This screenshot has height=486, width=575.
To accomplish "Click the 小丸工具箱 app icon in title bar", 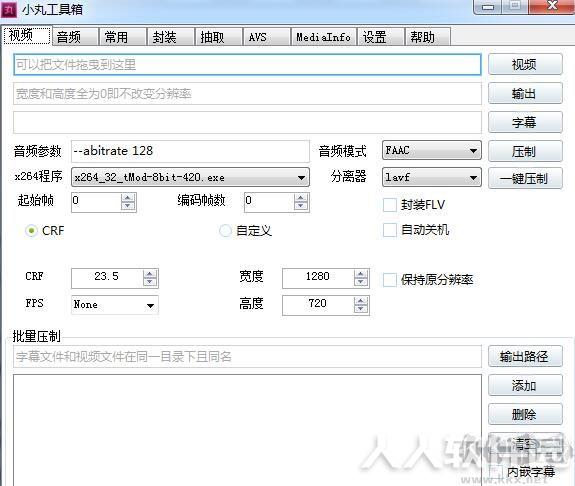I will click(9, 10).
